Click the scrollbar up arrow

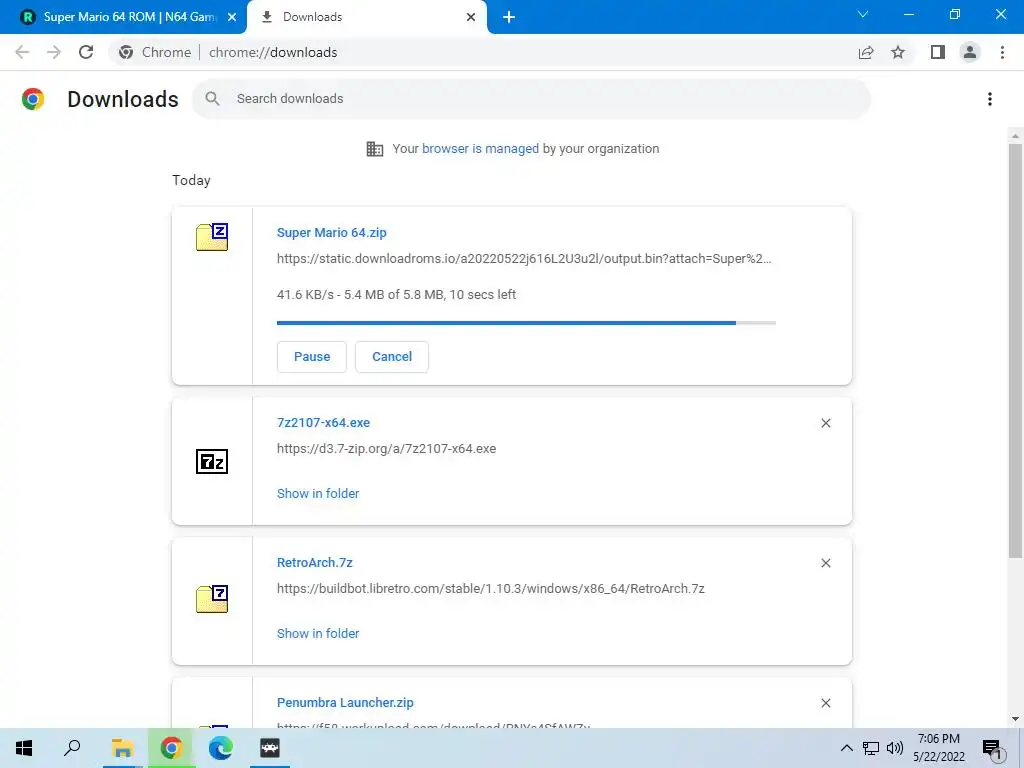(x=1015, y=136)
